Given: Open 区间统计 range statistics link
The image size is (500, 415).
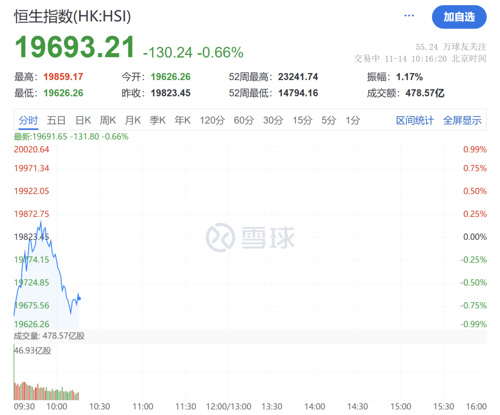Looking at the screenshot, I should tap(415, 120).
